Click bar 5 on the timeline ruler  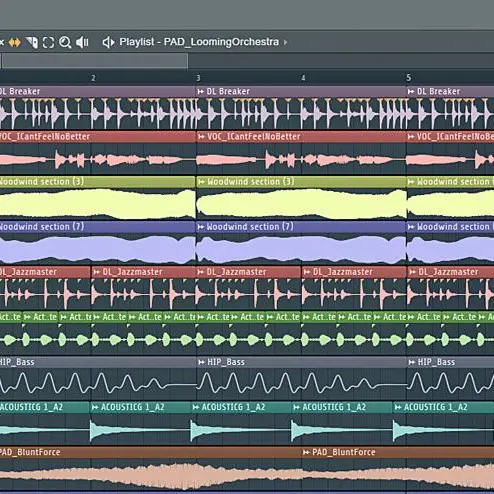tap(409, 78)
